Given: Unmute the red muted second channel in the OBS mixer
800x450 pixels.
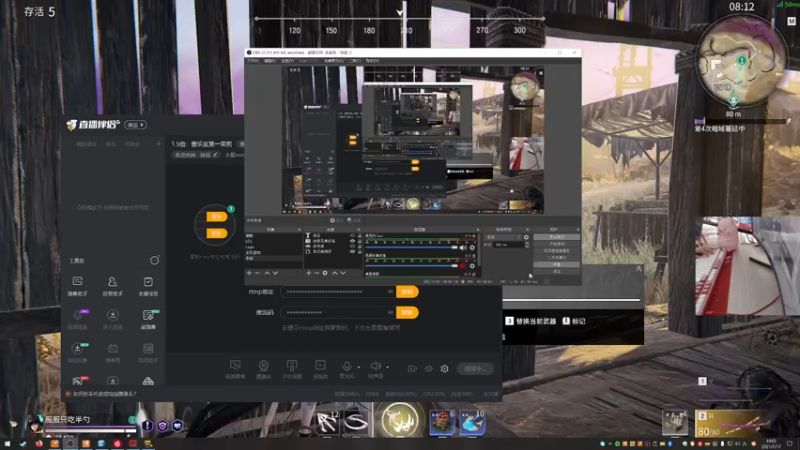Looking at the screenshot, I should tap(463, 266).
